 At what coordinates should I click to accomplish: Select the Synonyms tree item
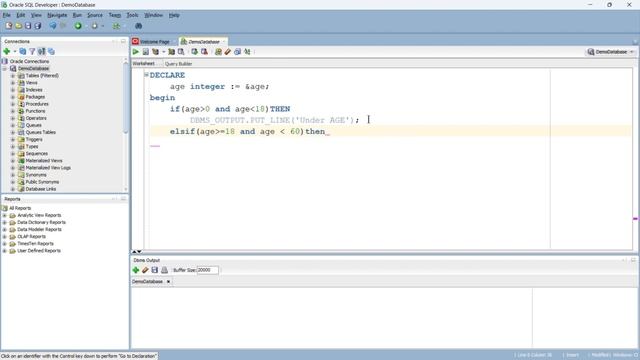coord(36,175)
